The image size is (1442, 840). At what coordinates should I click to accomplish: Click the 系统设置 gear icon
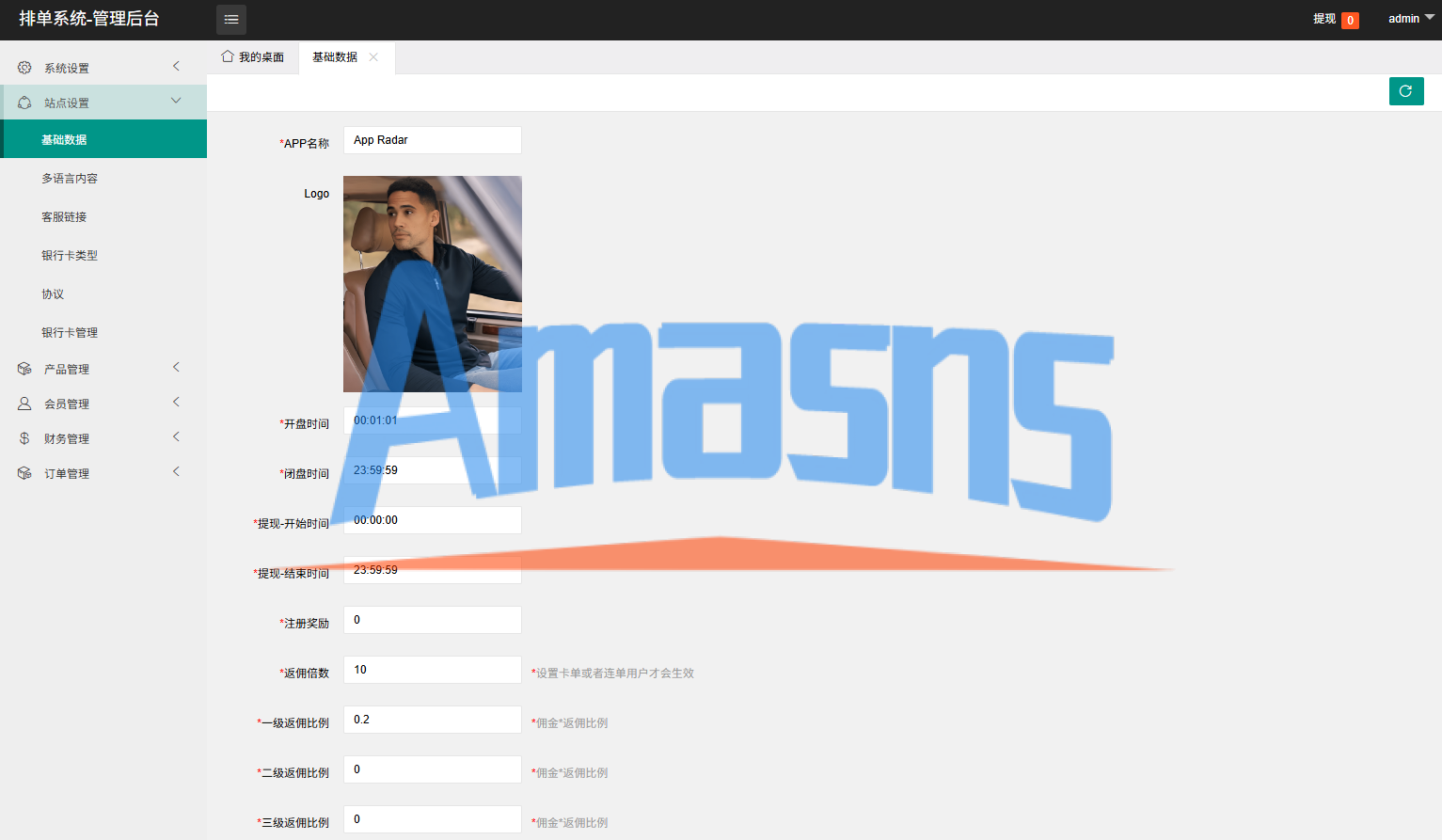24,68
